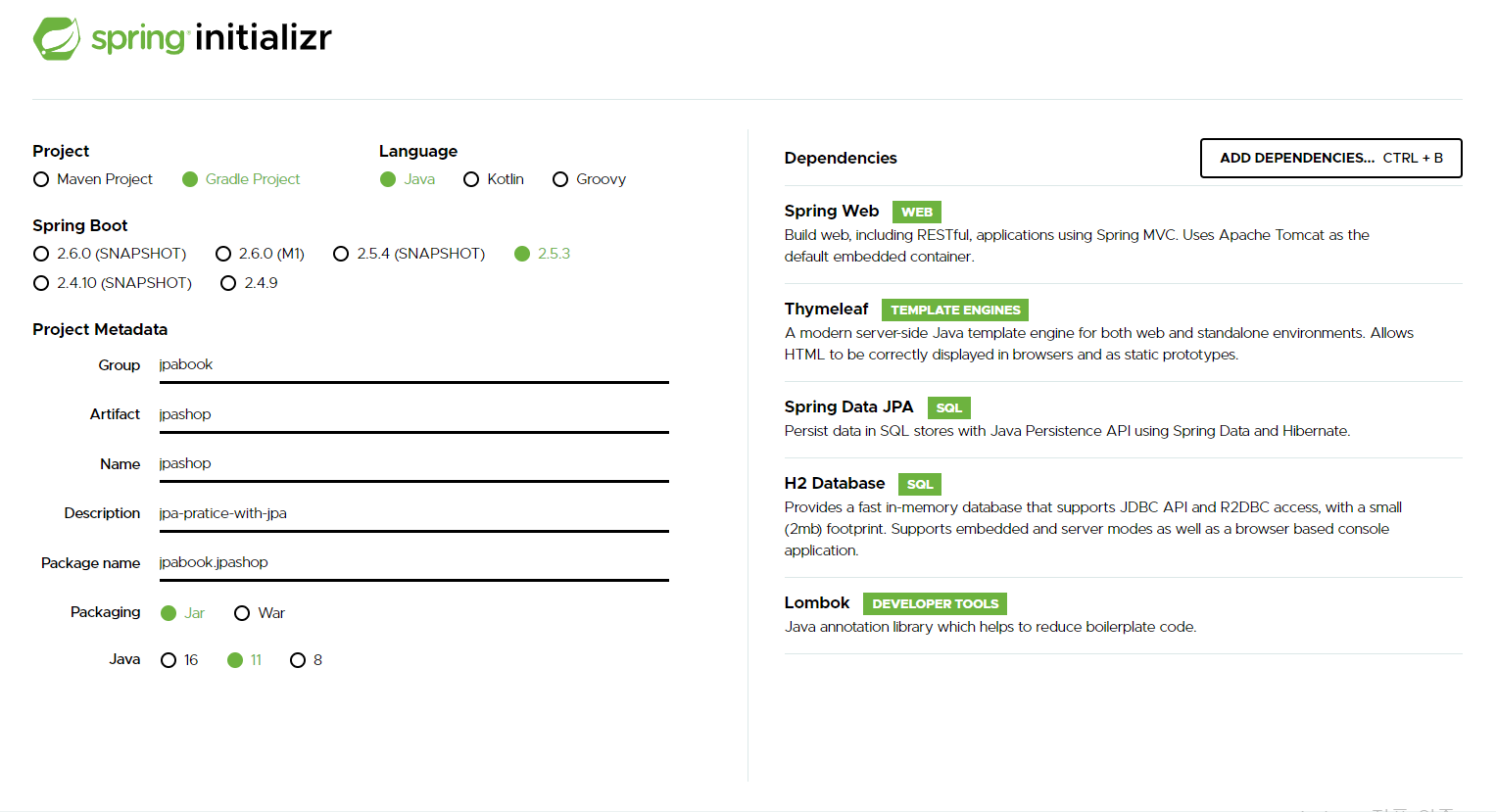
Task: Select Spring Boot version 2.4.9
Action: tap(249, 283)
